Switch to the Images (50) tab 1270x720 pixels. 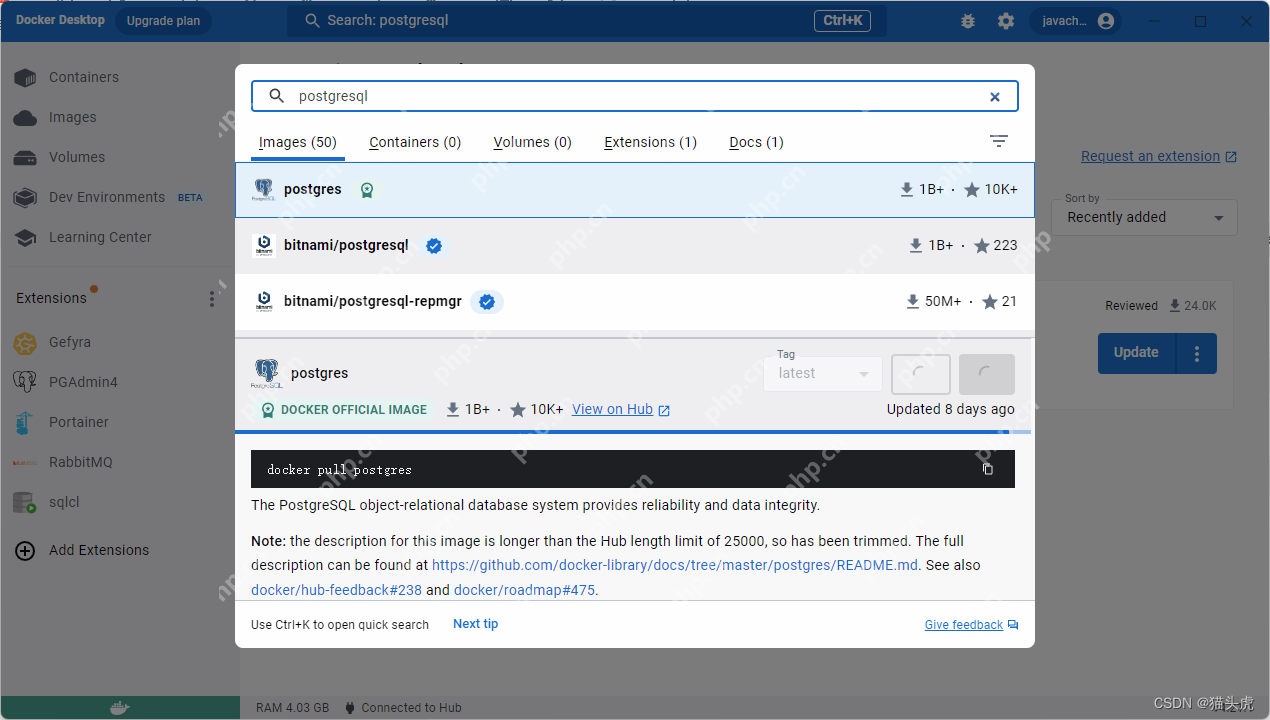pos(298,142)
